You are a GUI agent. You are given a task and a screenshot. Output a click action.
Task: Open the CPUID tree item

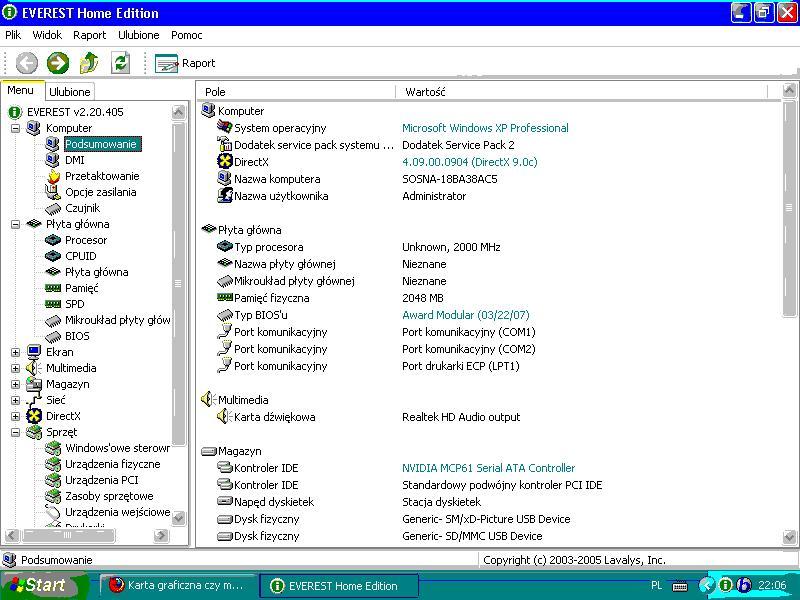pyautogui.click(x=81, y=256)
